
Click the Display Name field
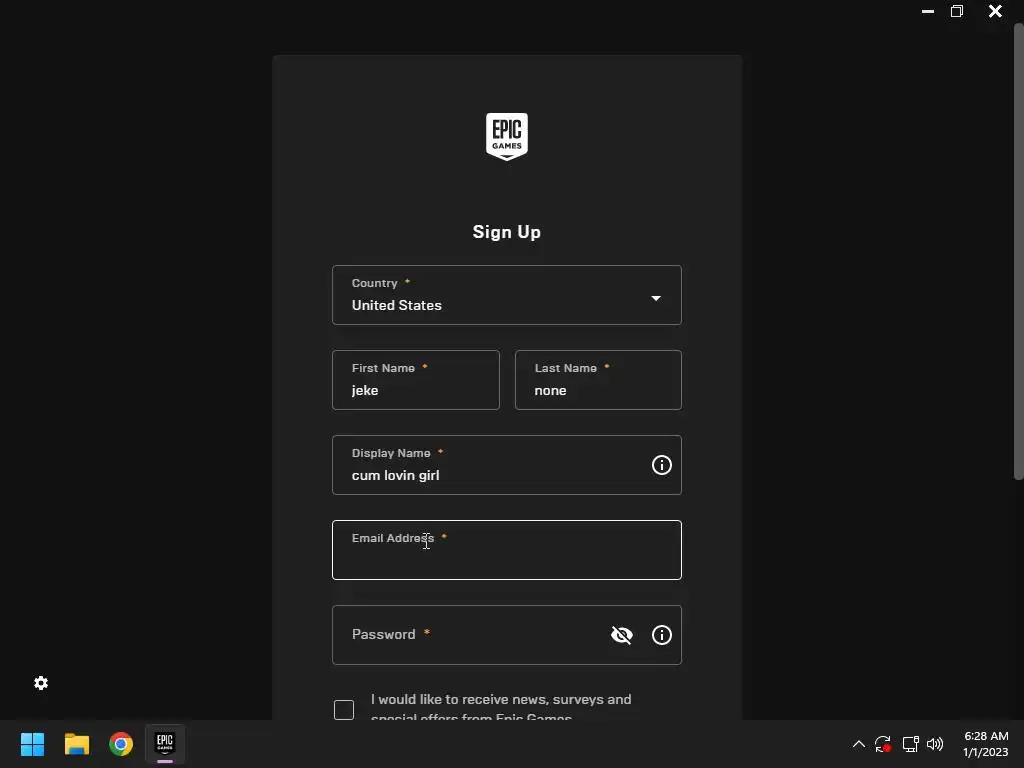(507, 465)
